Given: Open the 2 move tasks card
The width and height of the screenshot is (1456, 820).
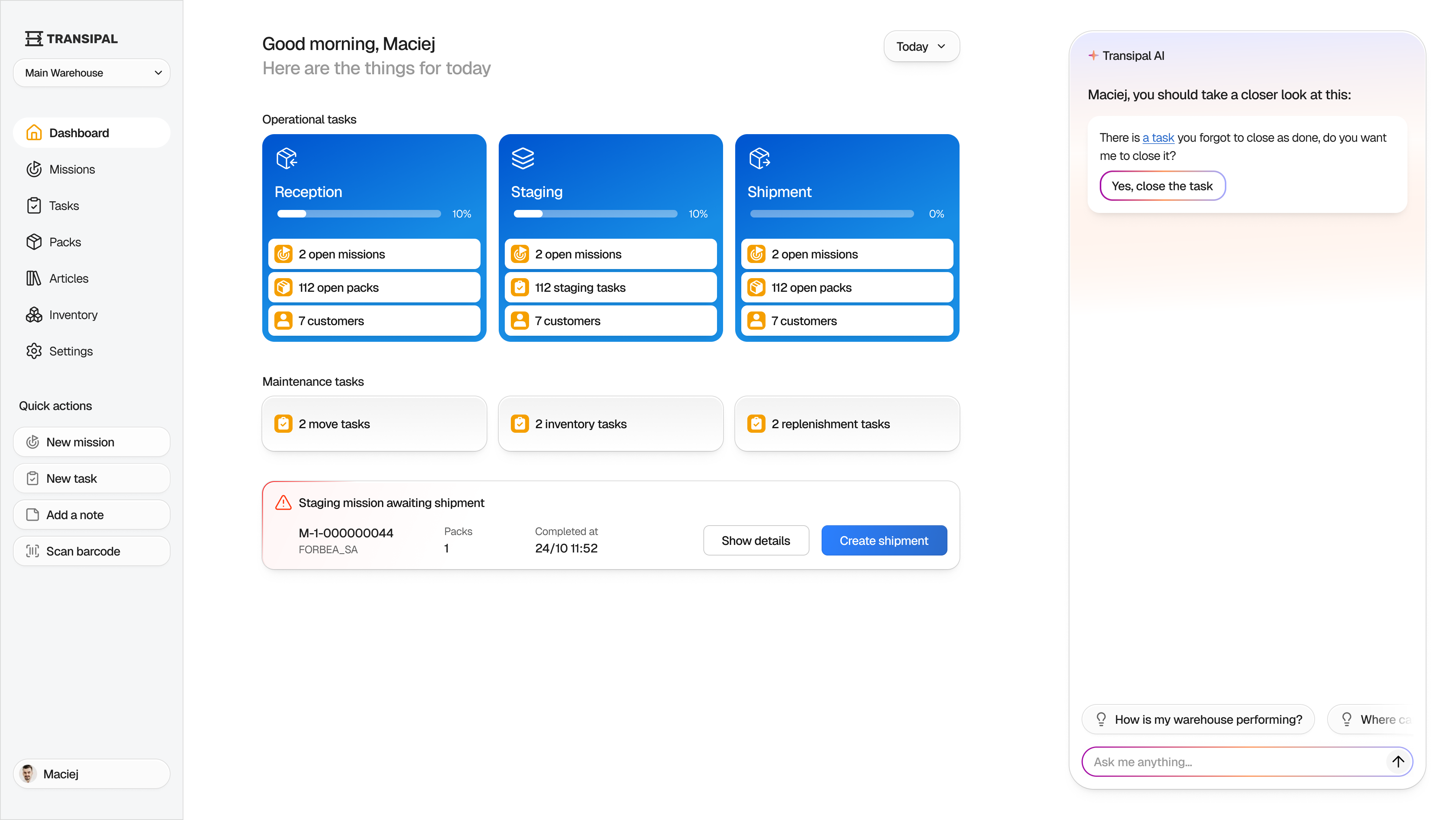Looking at the screenshot, I should click(374, 424).
